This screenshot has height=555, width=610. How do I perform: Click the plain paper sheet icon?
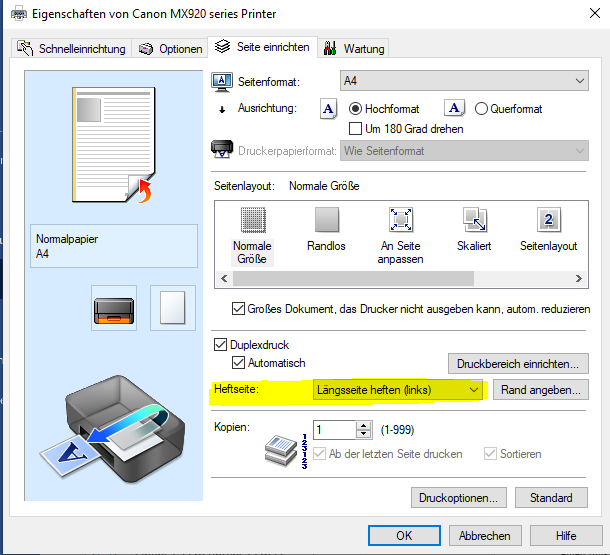pos(173,308)
